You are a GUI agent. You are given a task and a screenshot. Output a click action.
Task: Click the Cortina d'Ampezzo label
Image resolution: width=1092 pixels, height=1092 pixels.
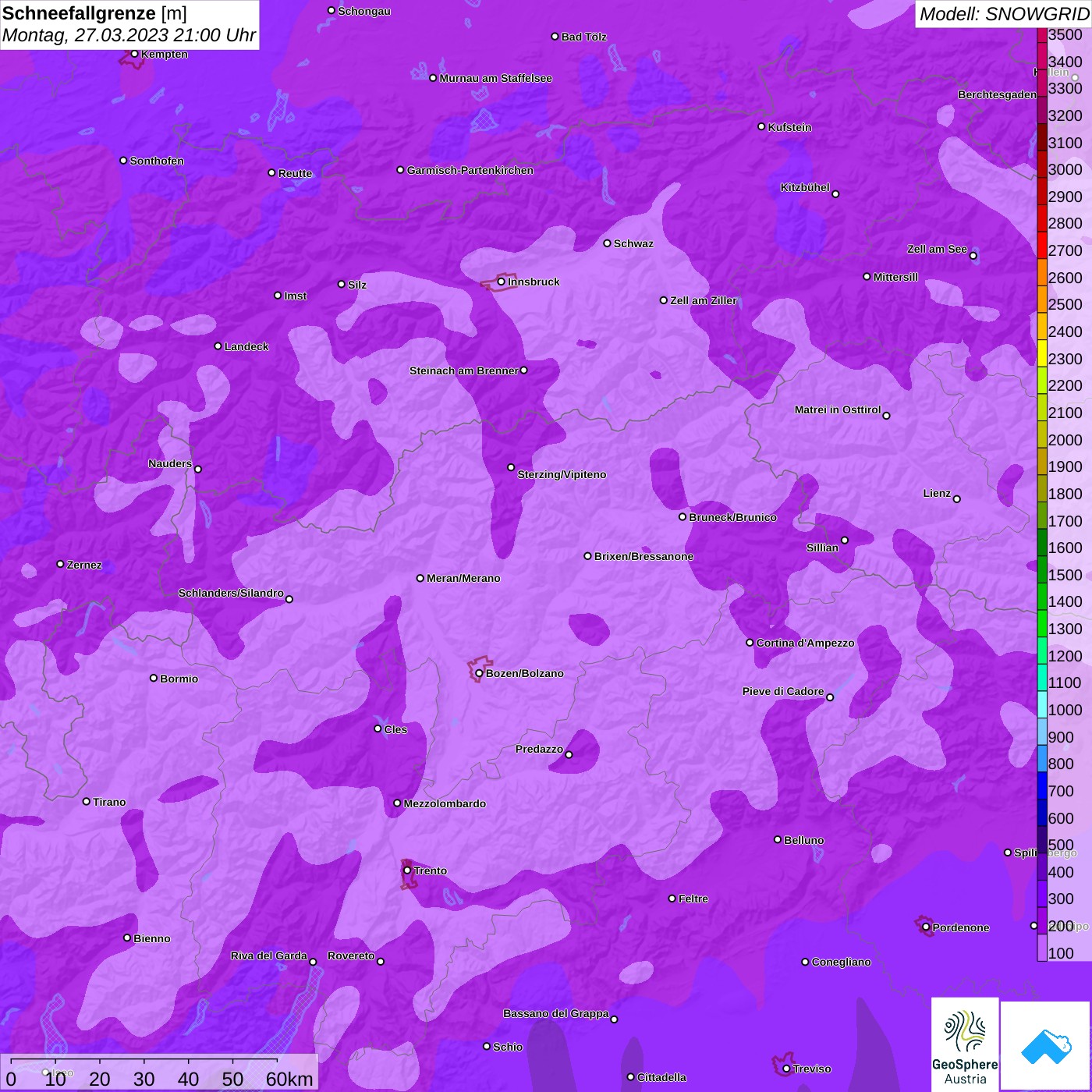pyautogui.click(x=806, y=643)
